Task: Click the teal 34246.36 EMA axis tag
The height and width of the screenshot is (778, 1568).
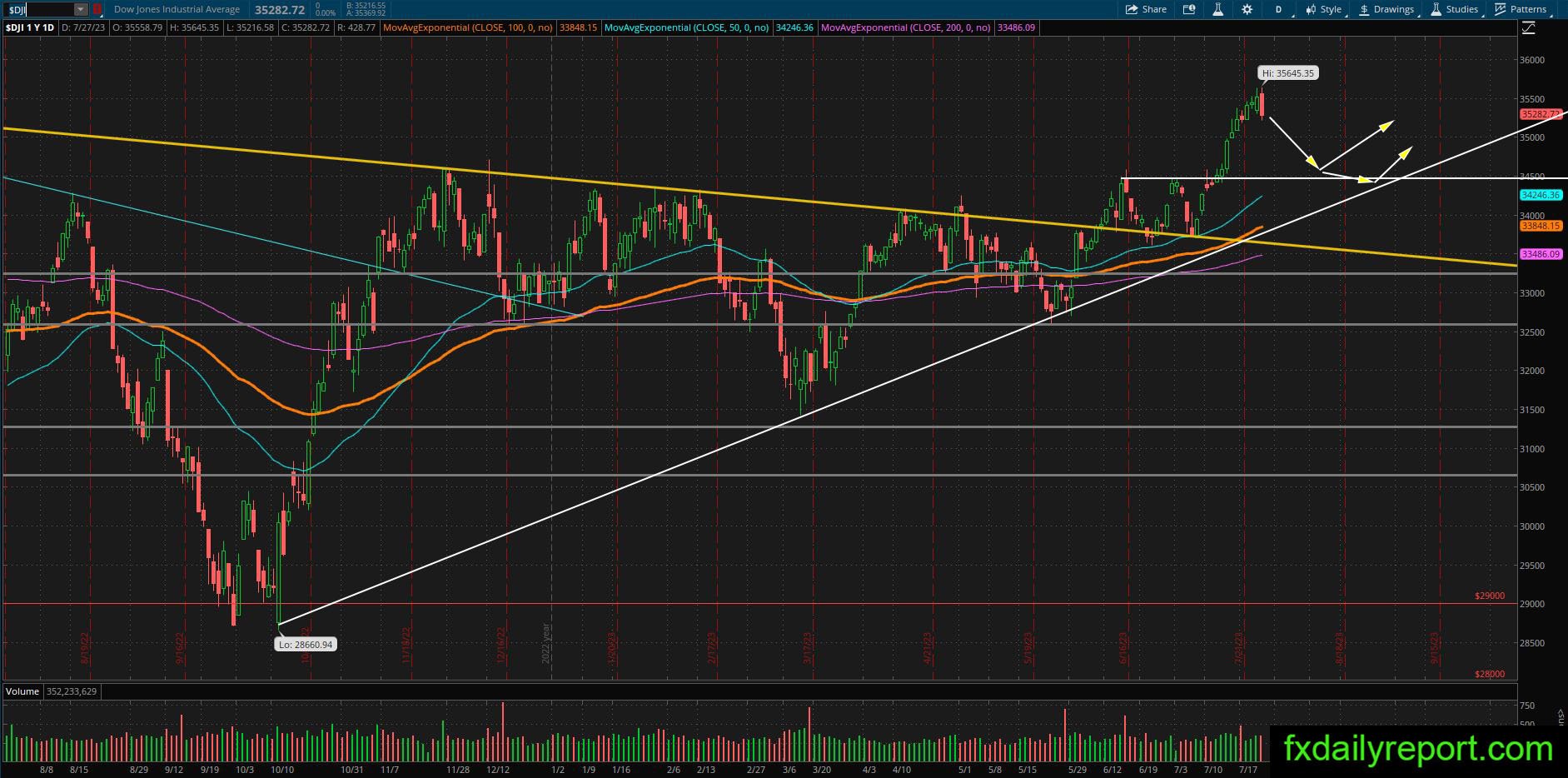Action: (x=1540, y=195)
